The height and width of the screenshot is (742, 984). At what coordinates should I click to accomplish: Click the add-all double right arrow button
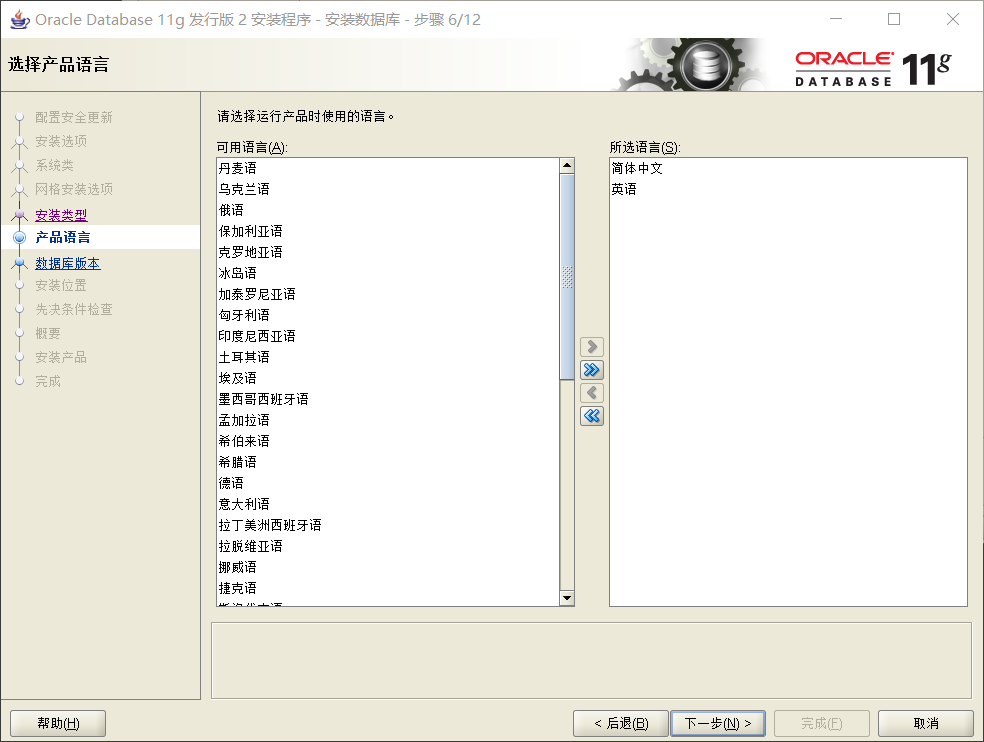(x=592, y=370)
